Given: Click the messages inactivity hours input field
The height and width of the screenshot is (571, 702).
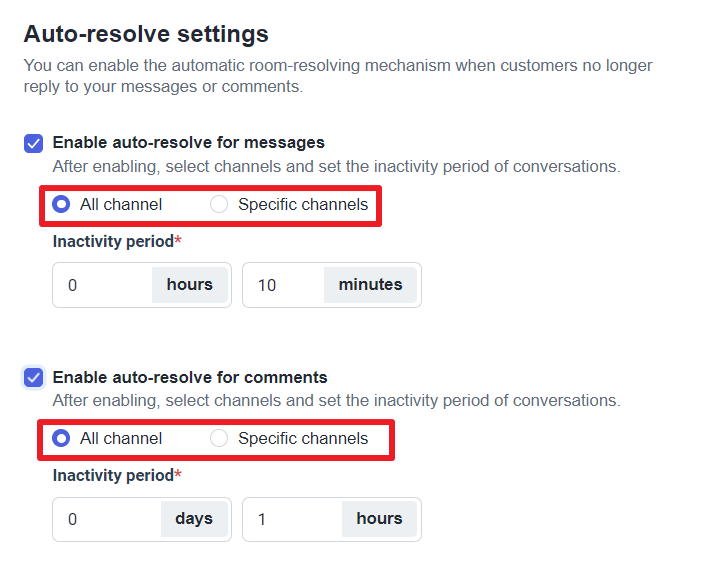Looking at the screenshot, I should point(102,285).
